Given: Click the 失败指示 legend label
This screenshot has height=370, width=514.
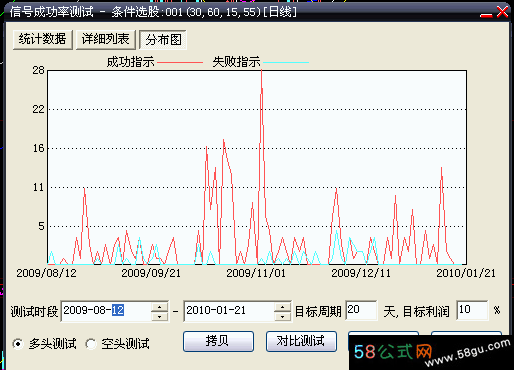Looking at the screenshot, I should click(236, 62).
